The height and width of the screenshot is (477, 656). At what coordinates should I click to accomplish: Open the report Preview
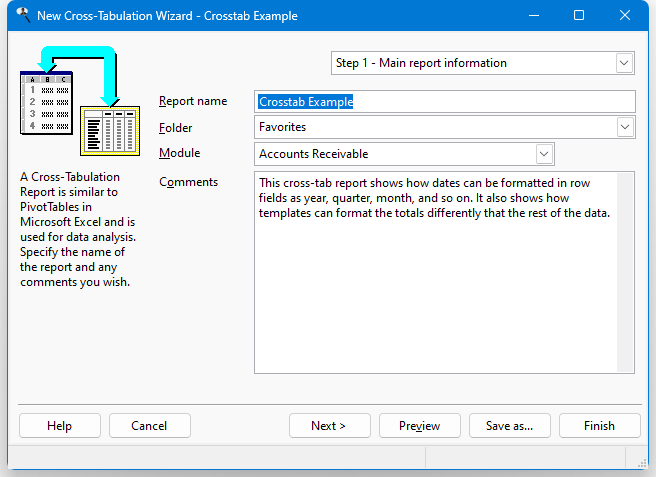pos(420,426)
